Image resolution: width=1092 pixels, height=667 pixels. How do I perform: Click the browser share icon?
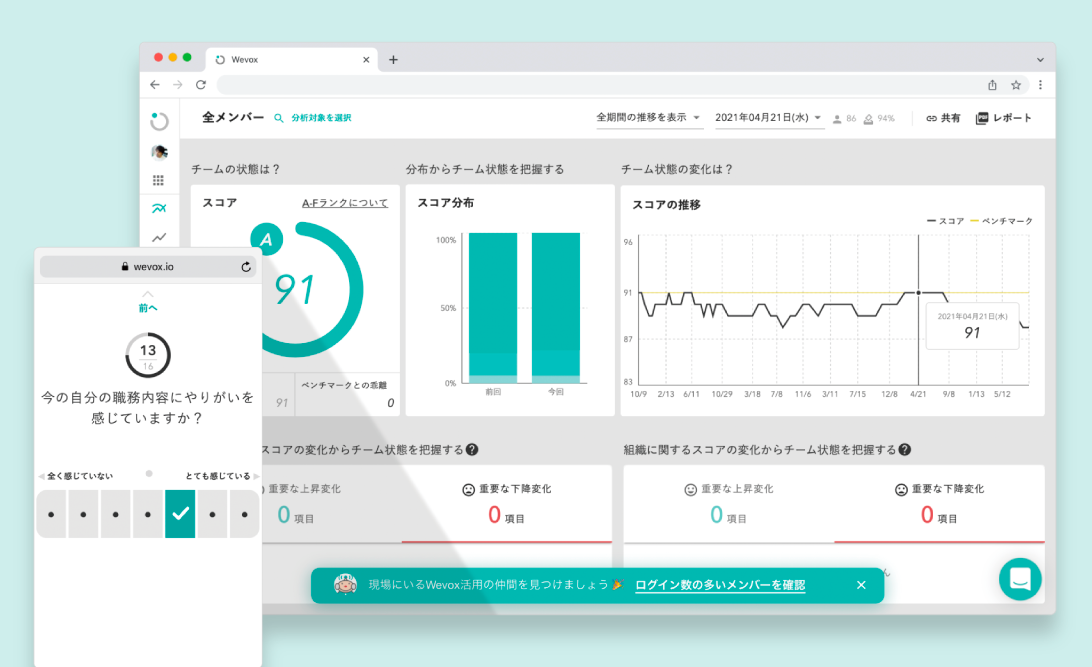tap(992, 85)
